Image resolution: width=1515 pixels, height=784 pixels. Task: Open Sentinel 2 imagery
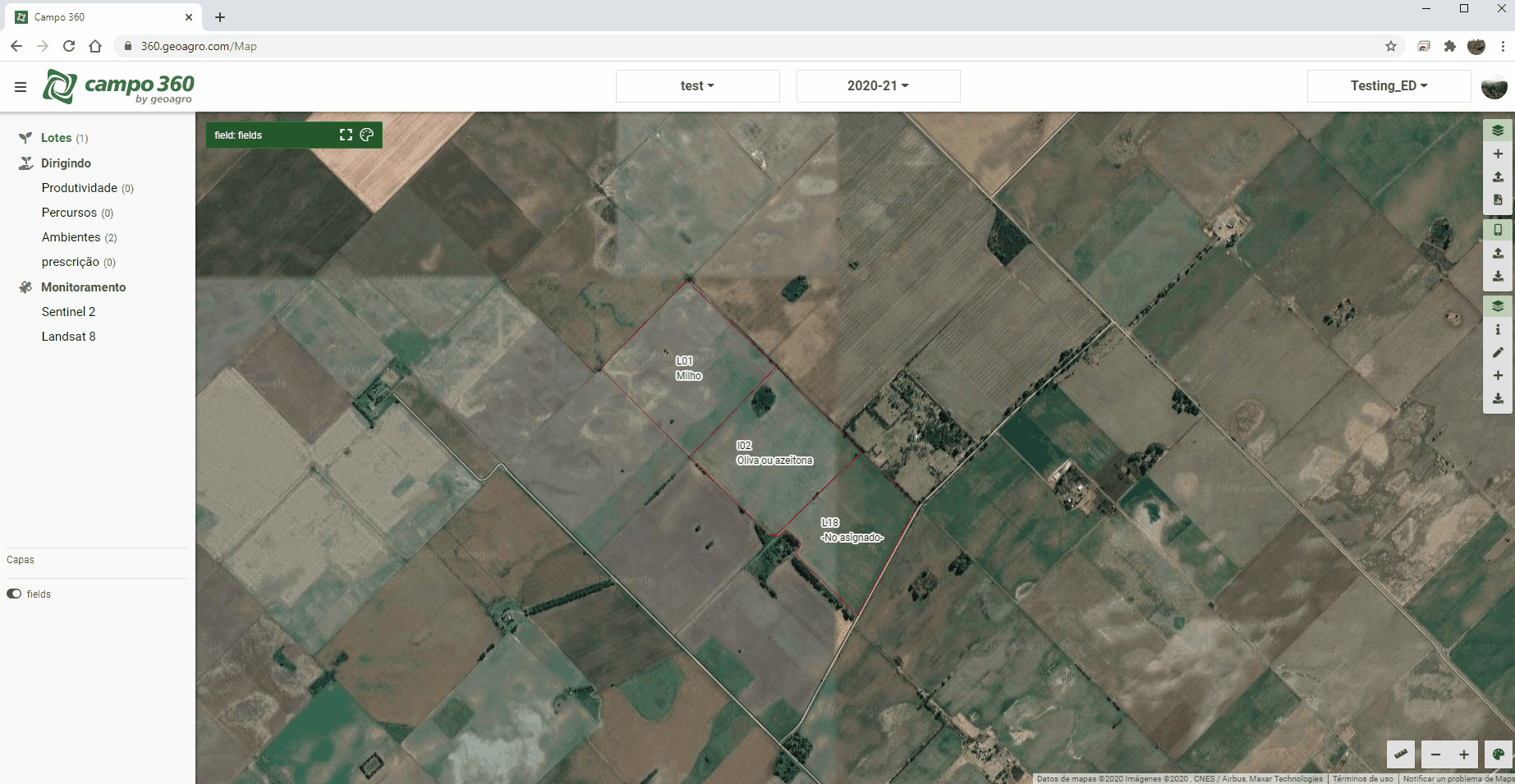pyautogui.click(x=69, y=312)
